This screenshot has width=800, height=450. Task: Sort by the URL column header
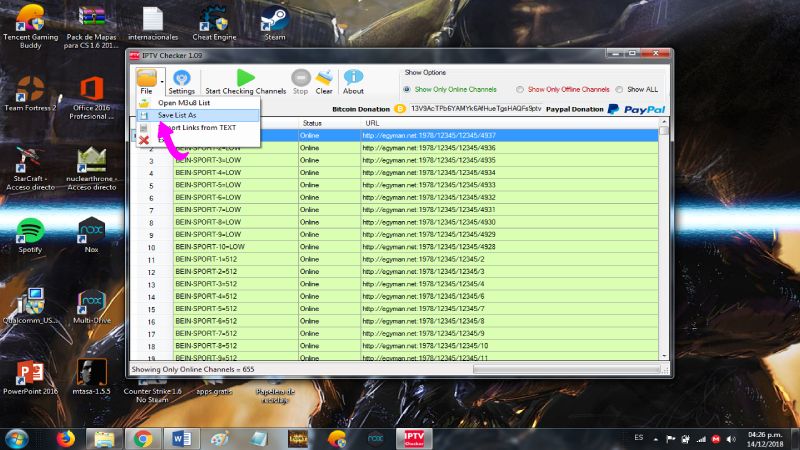click(510, 123)
